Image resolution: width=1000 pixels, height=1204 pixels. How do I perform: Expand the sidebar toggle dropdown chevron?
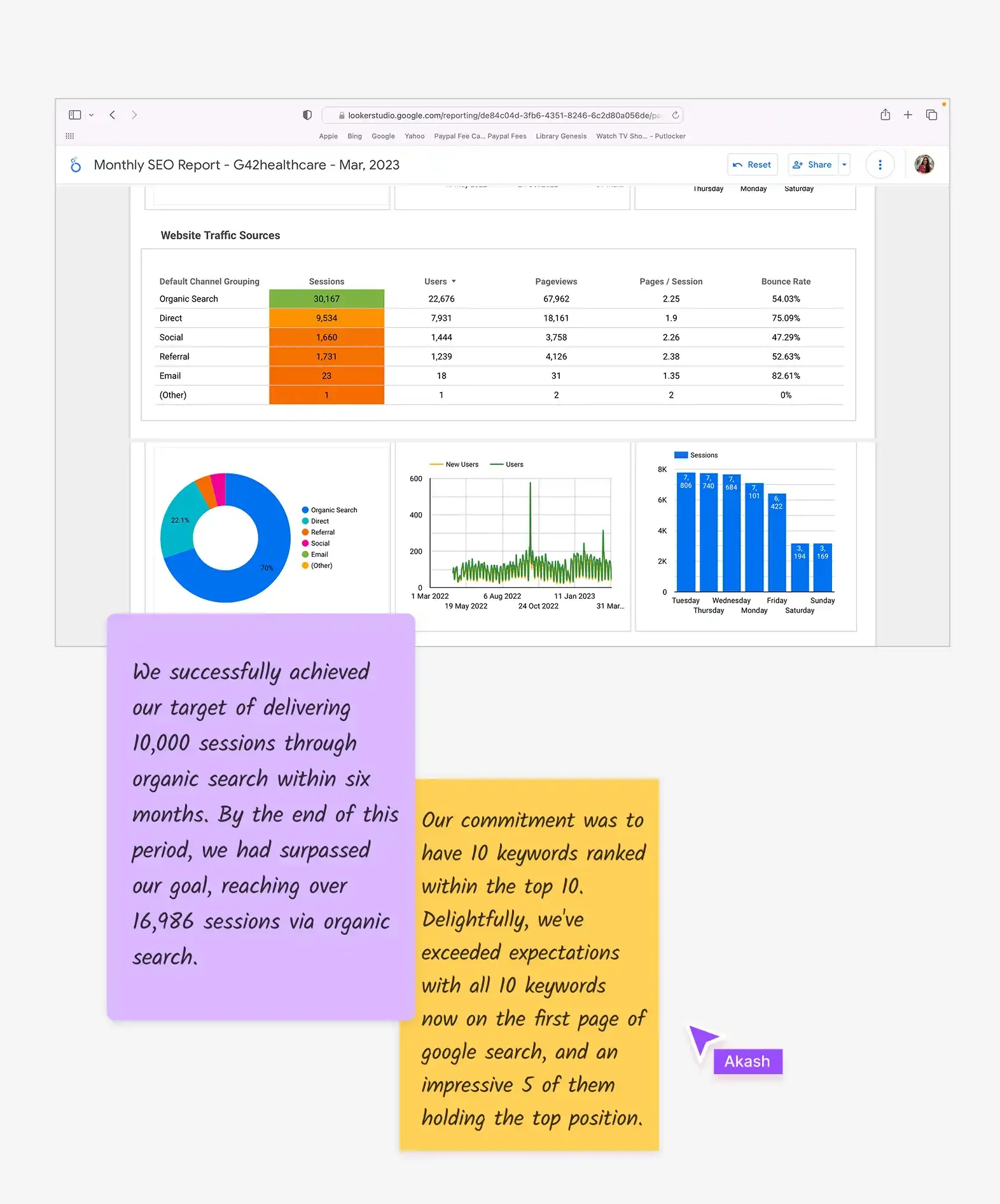(x=92, y=115)
